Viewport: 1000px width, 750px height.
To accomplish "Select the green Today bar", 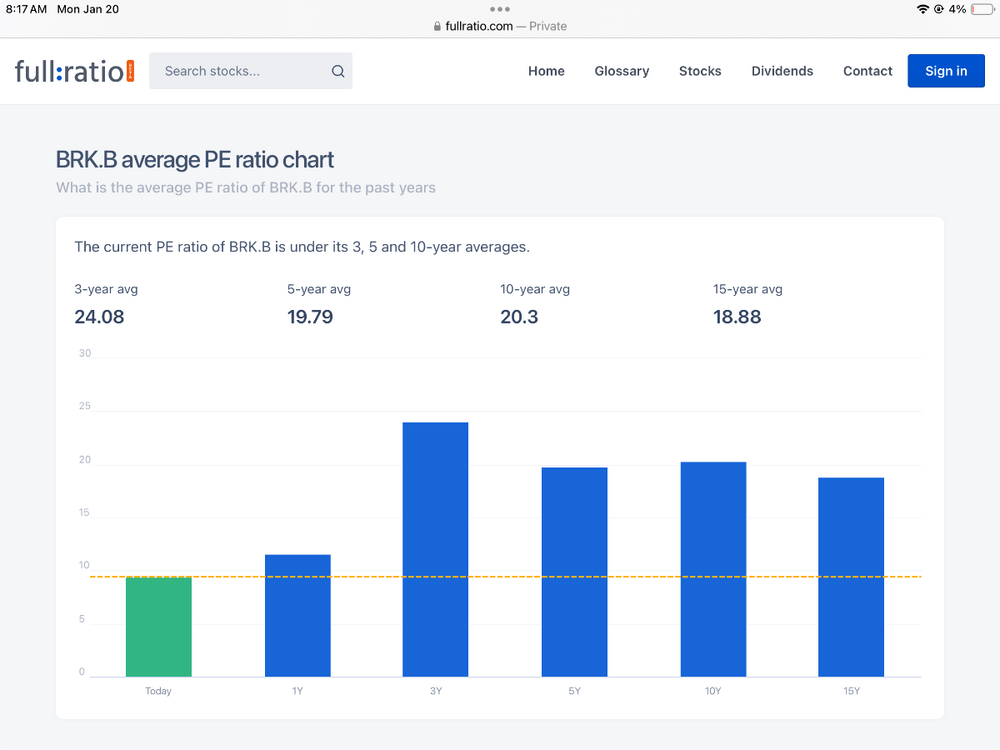I will [x=159, y=627].
